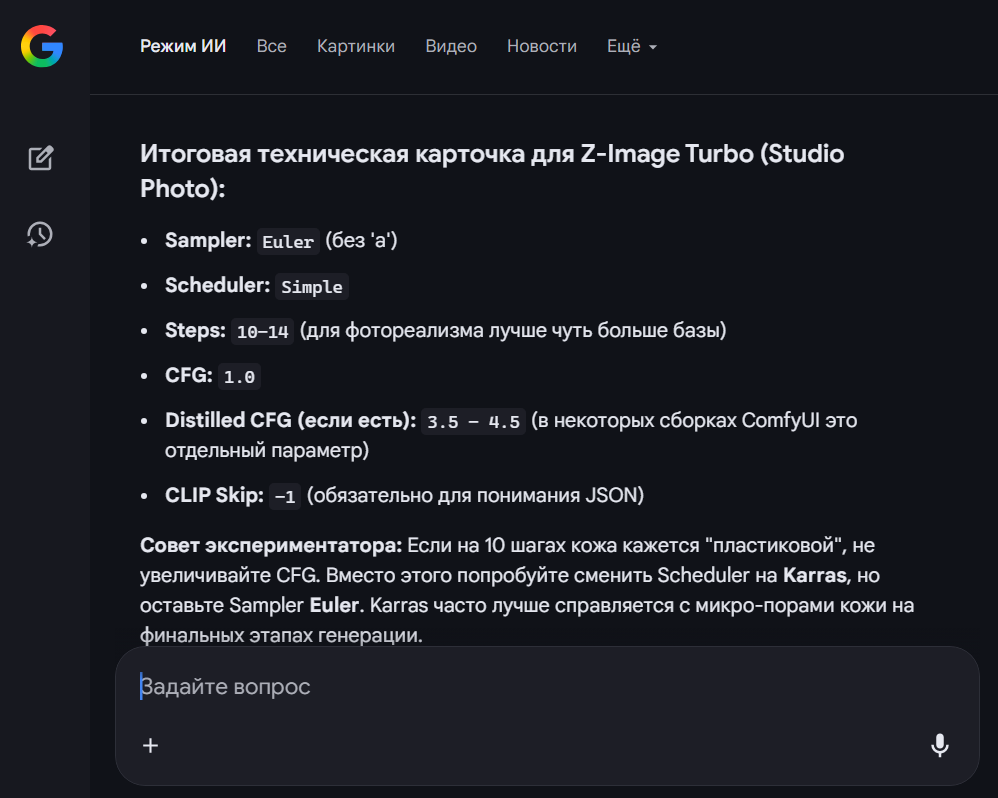Click the Sampler: label
998x798 pixels.
[x=208, y=241]
